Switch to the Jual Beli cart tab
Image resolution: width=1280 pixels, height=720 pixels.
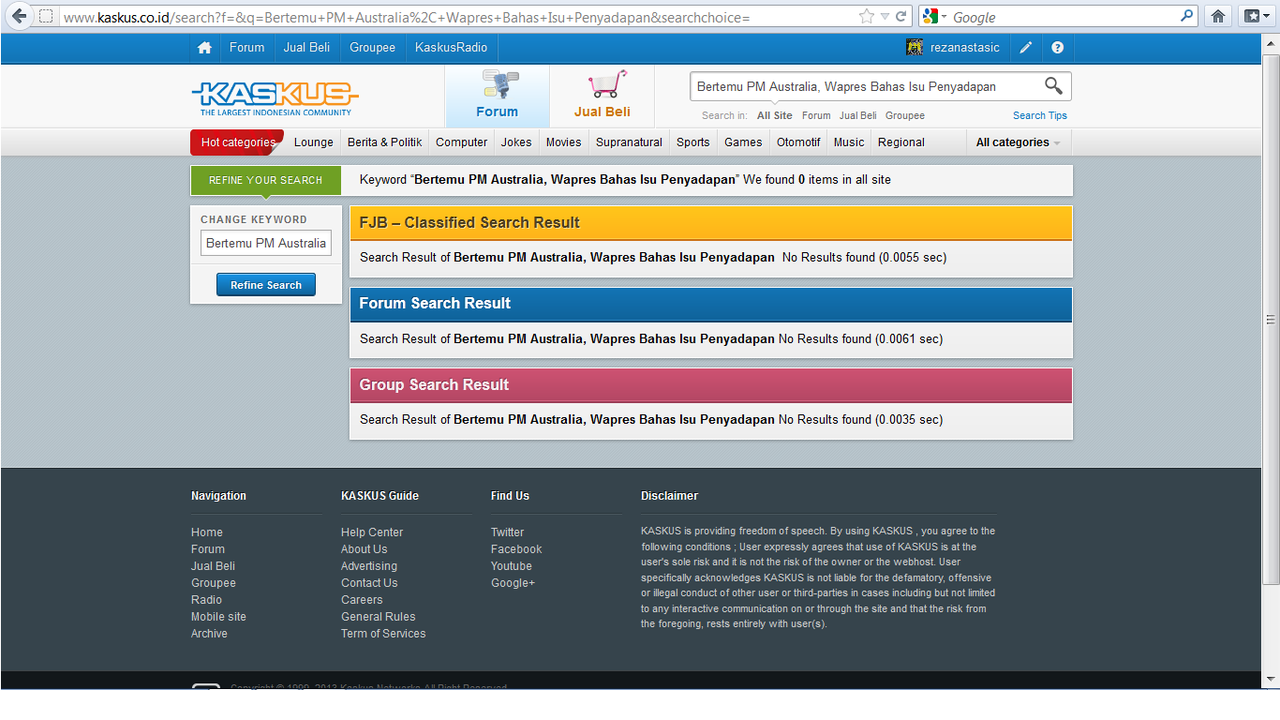coord(602,96)
